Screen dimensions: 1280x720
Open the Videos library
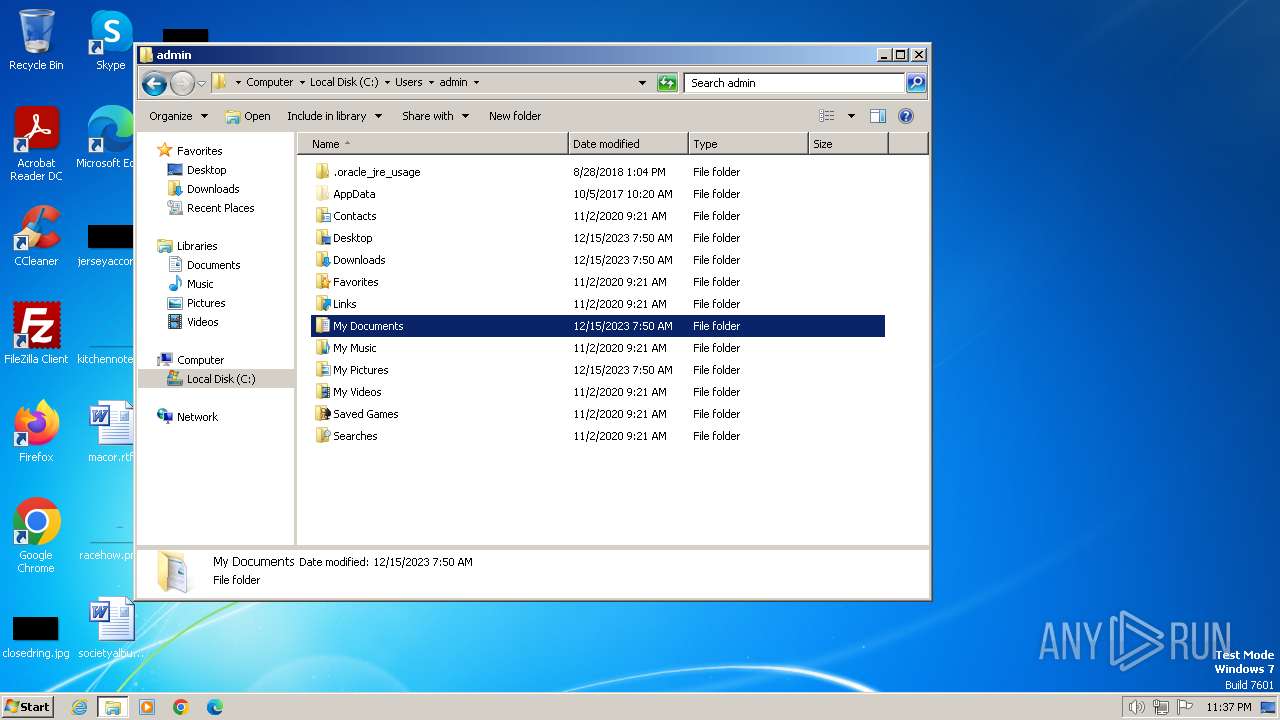tap(202, 322)
